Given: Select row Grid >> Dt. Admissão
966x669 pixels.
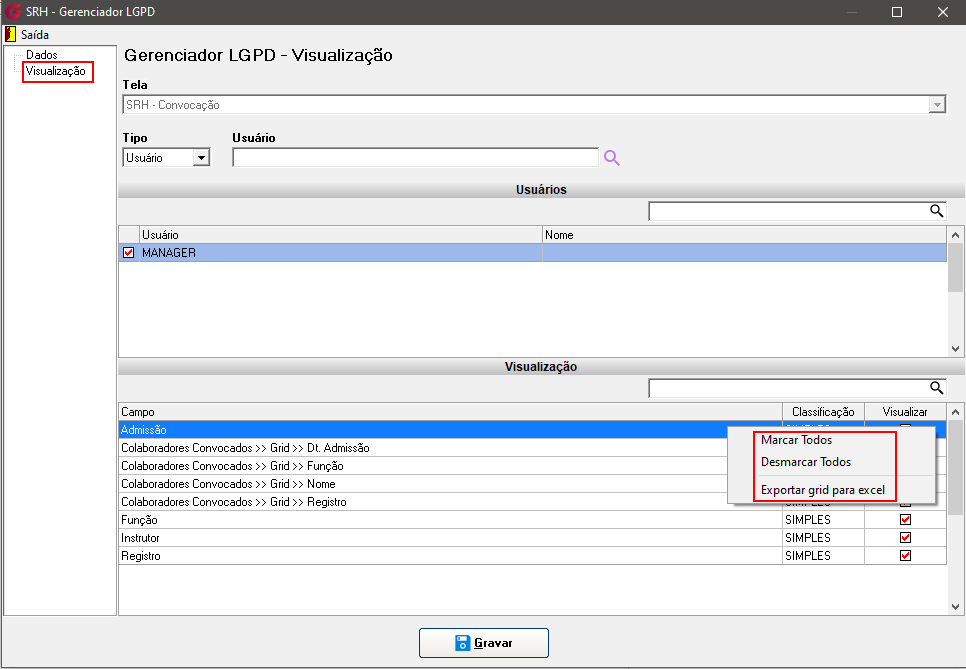Looking at the screenshot, I should coord(423,448).
